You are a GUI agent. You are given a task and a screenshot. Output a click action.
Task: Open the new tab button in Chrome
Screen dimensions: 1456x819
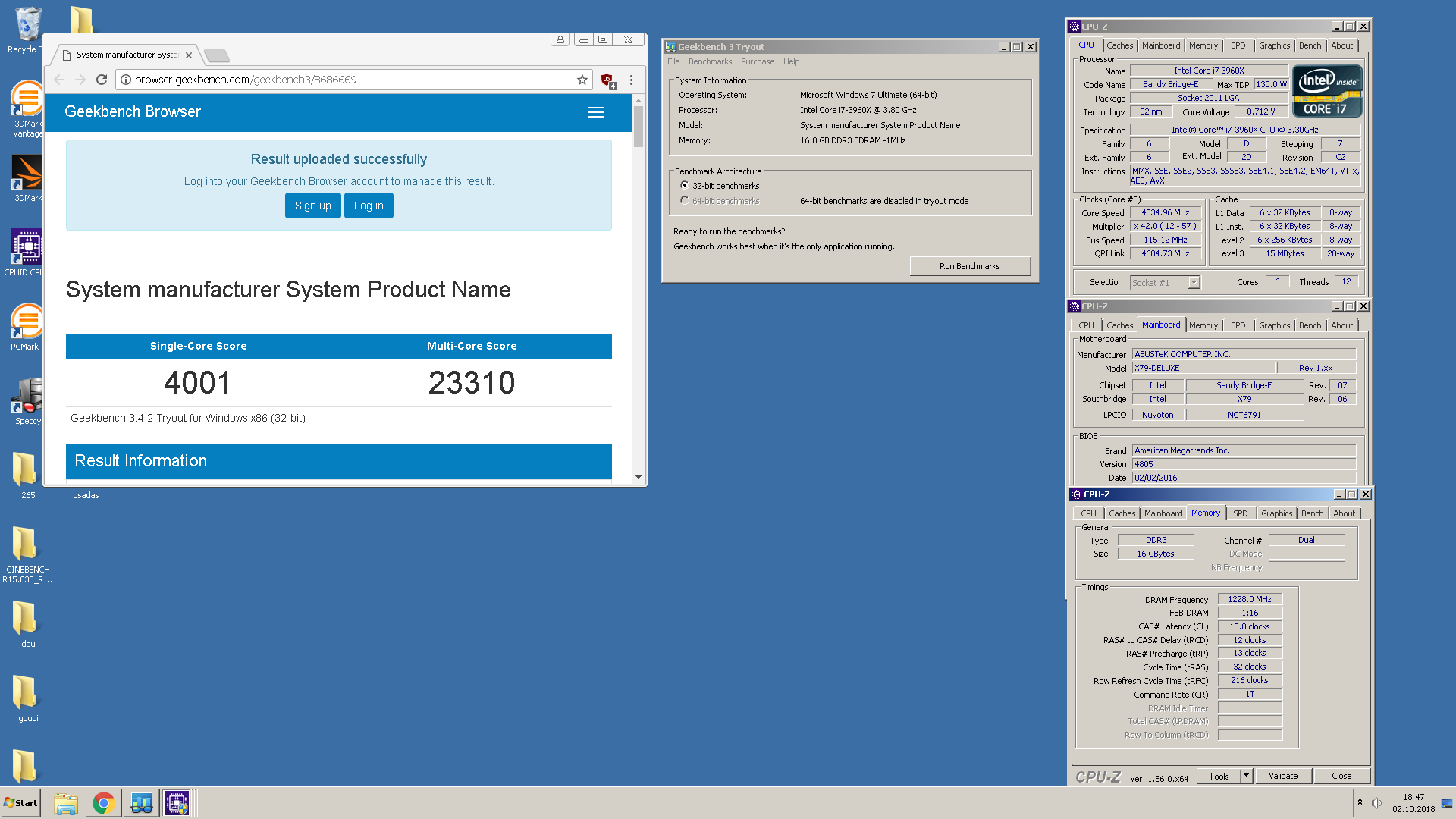pyautogui.click(x=217, y=55)
